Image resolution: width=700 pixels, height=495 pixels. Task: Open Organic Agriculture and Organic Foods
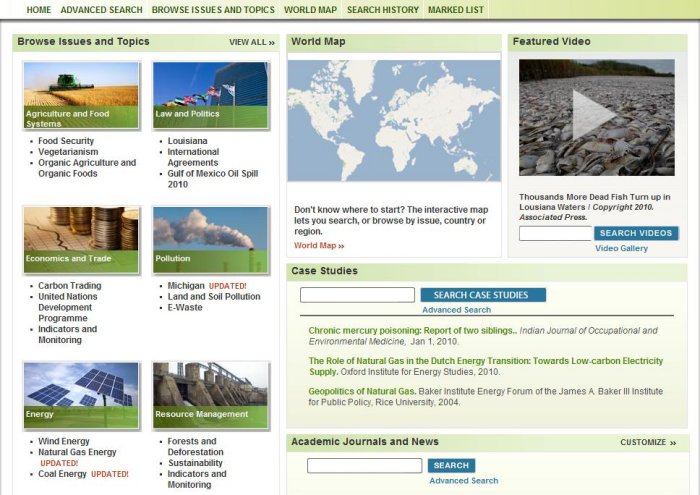pyautogui.click(x=87, y=168)
